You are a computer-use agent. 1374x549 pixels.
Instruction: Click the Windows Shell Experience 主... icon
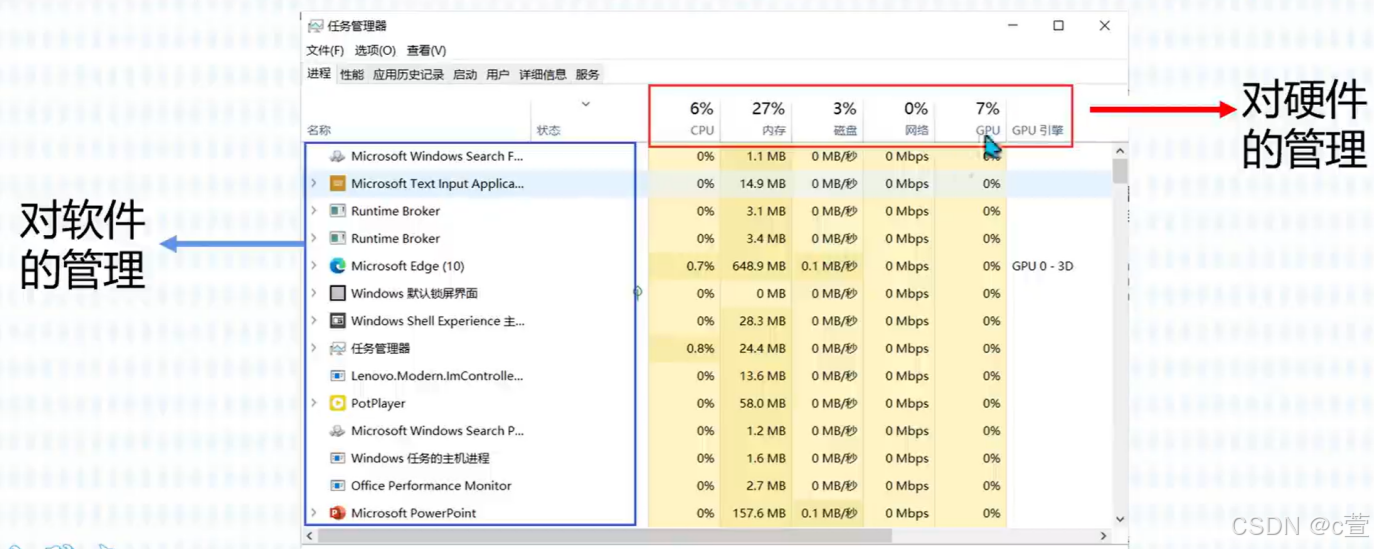[x=338, y=321]
